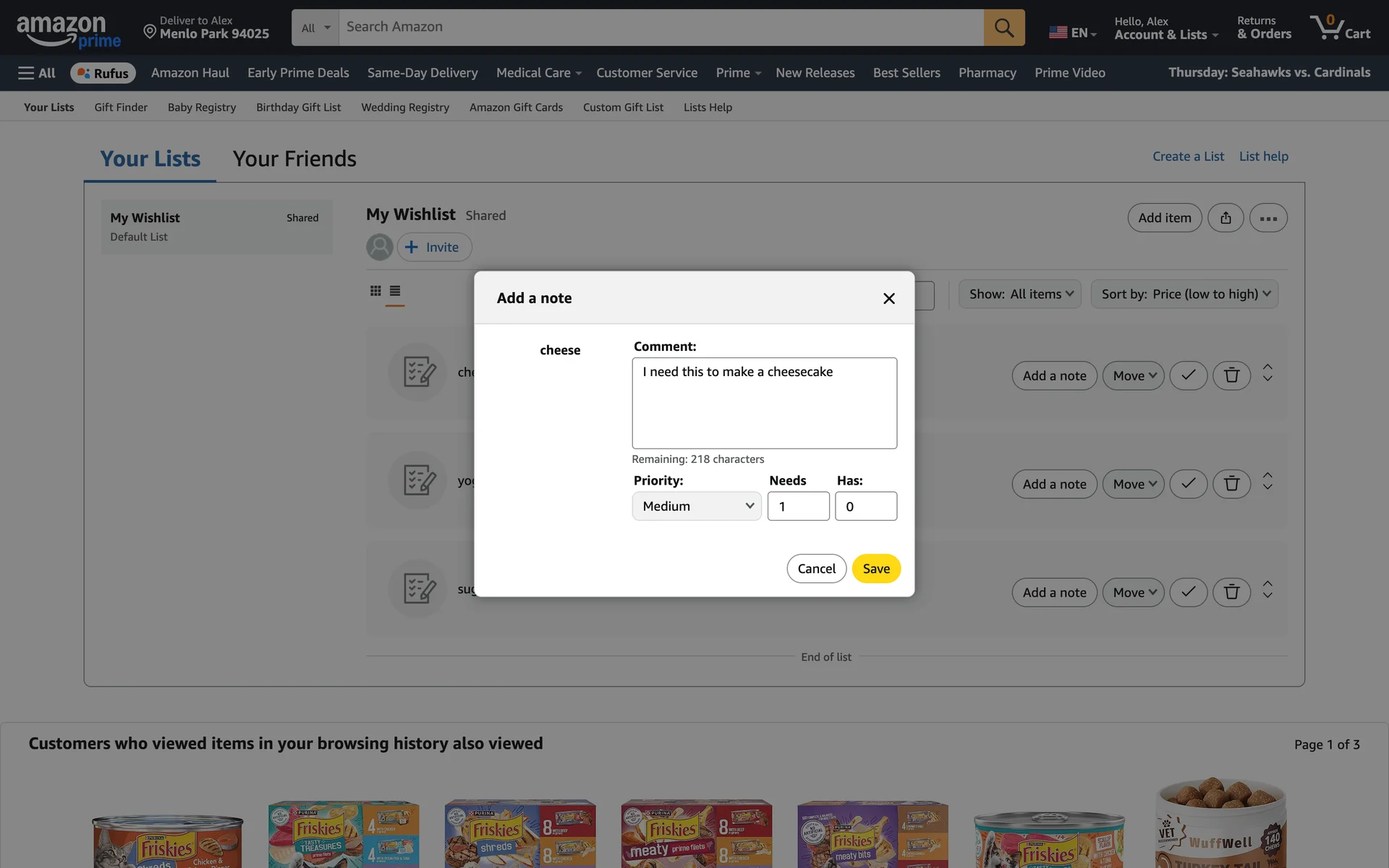The width and height of the screenshot is (1389, 868).
Task: Mark yogurt item as purchased checkmark
Action: (x=1188, y=484)
